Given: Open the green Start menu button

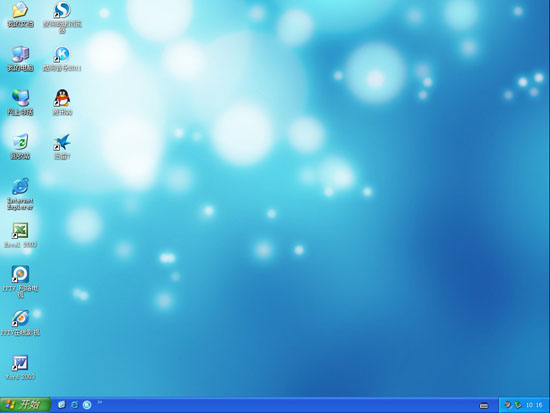Looking at the screenshot, I should click(x=25, y=405).
